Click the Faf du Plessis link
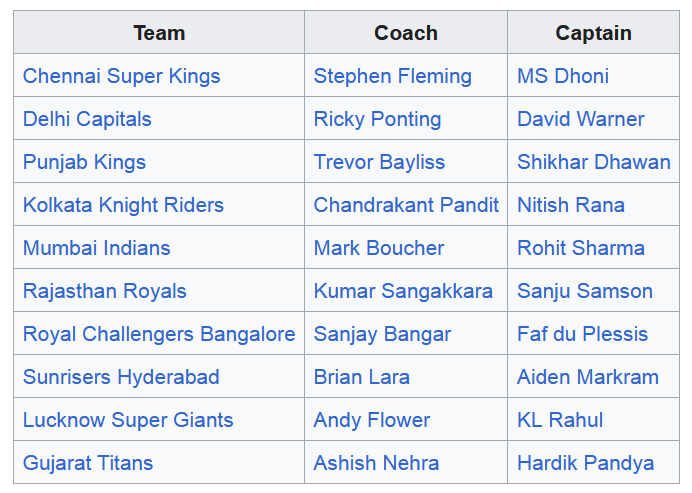 (x=582, y=334)
